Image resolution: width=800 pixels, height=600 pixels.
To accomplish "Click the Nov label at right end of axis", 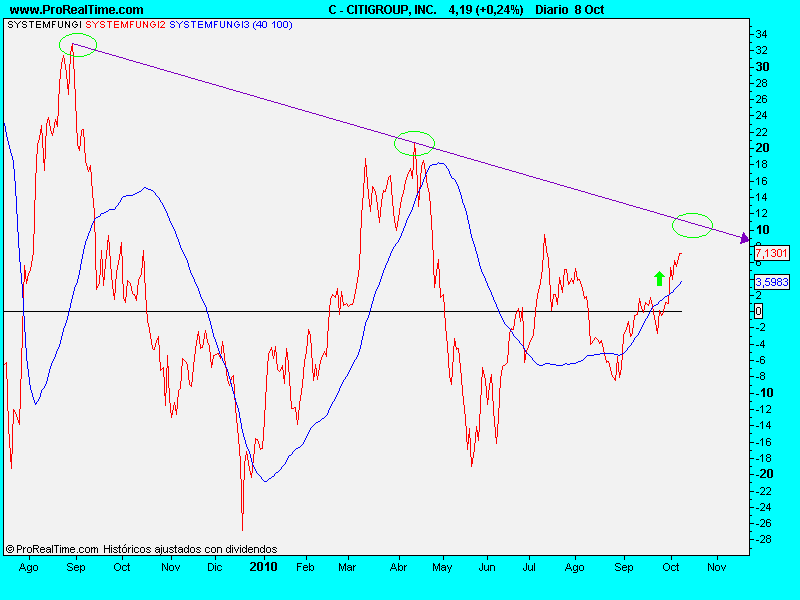I will point(717,567).
